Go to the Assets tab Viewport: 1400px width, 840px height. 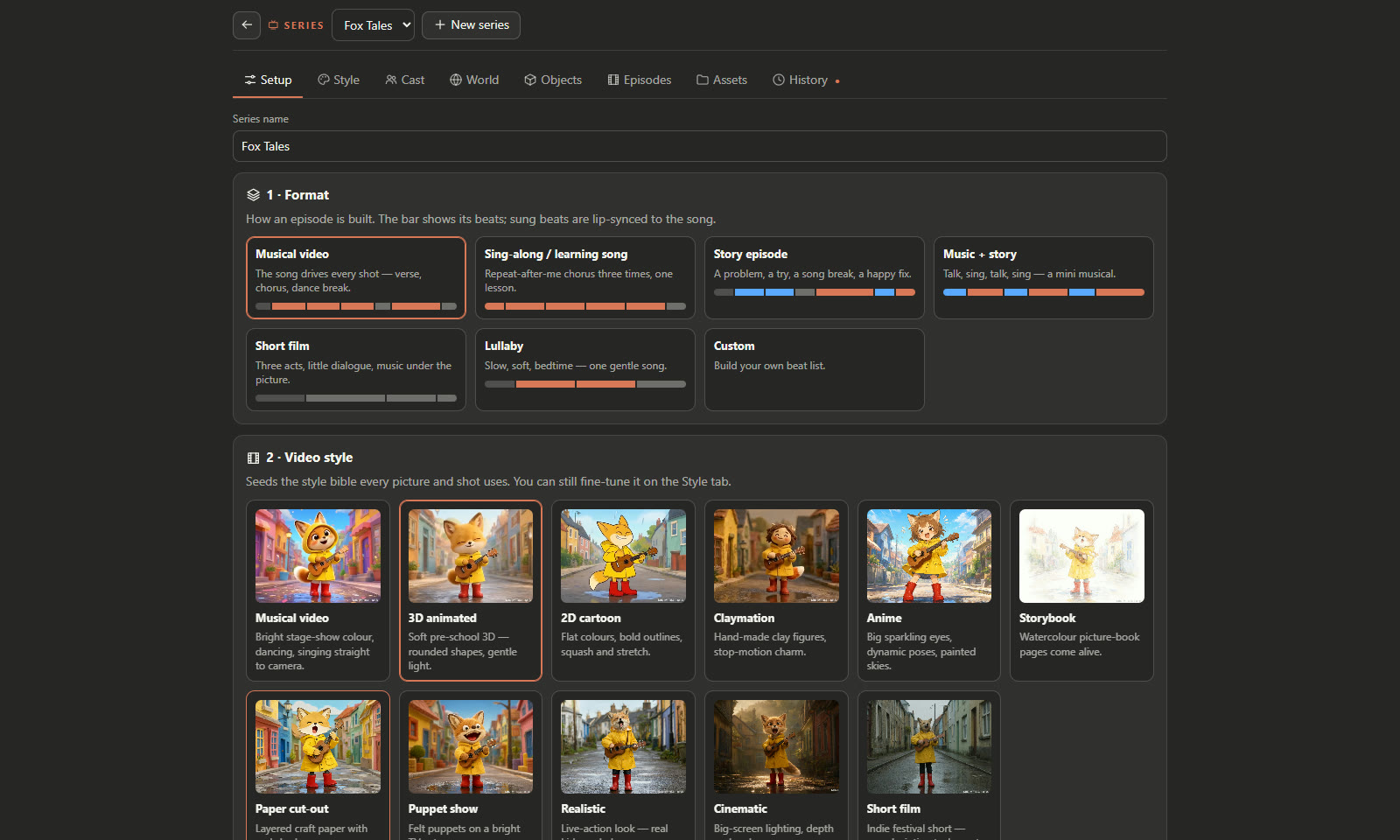click(x=722, y=80)
